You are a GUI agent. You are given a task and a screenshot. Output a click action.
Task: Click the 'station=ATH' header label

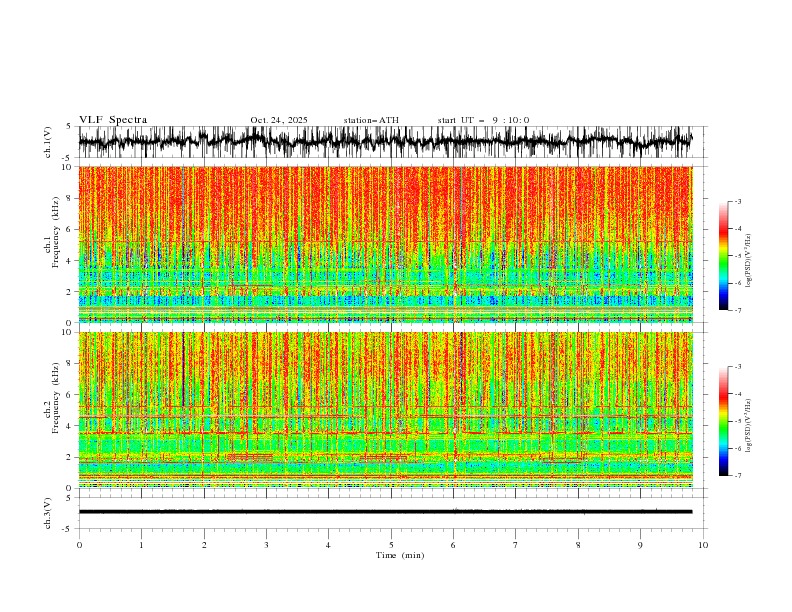pos(371,120)
